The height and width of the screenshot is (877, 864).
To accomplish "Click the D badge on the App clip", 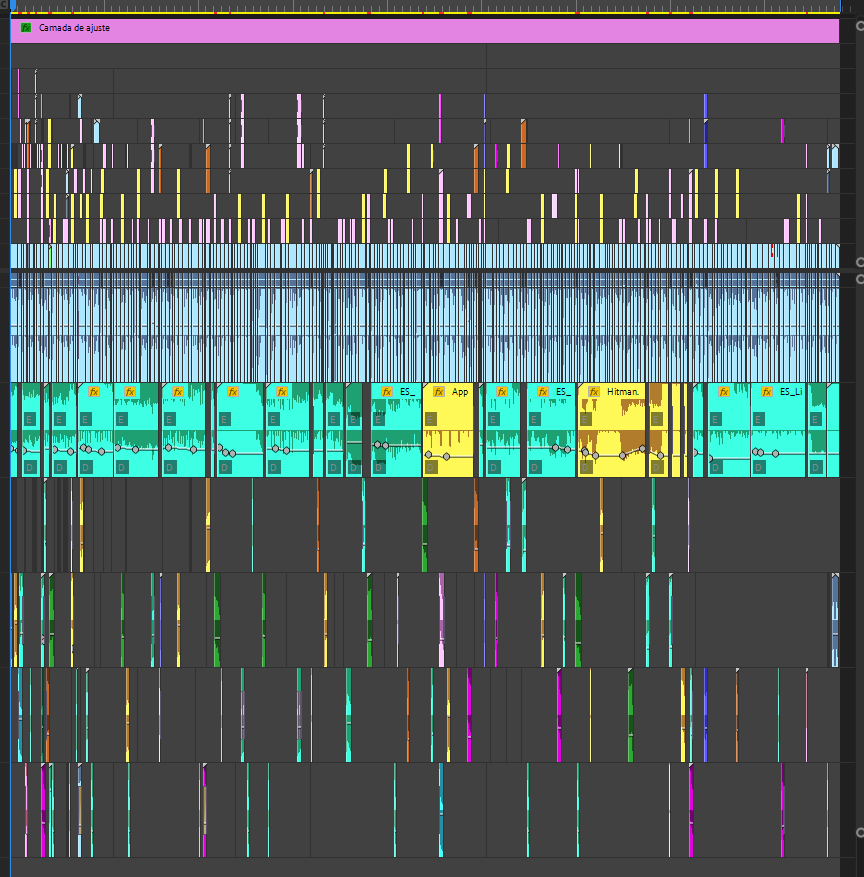I will pyautogui.click(x=431, y=467).
